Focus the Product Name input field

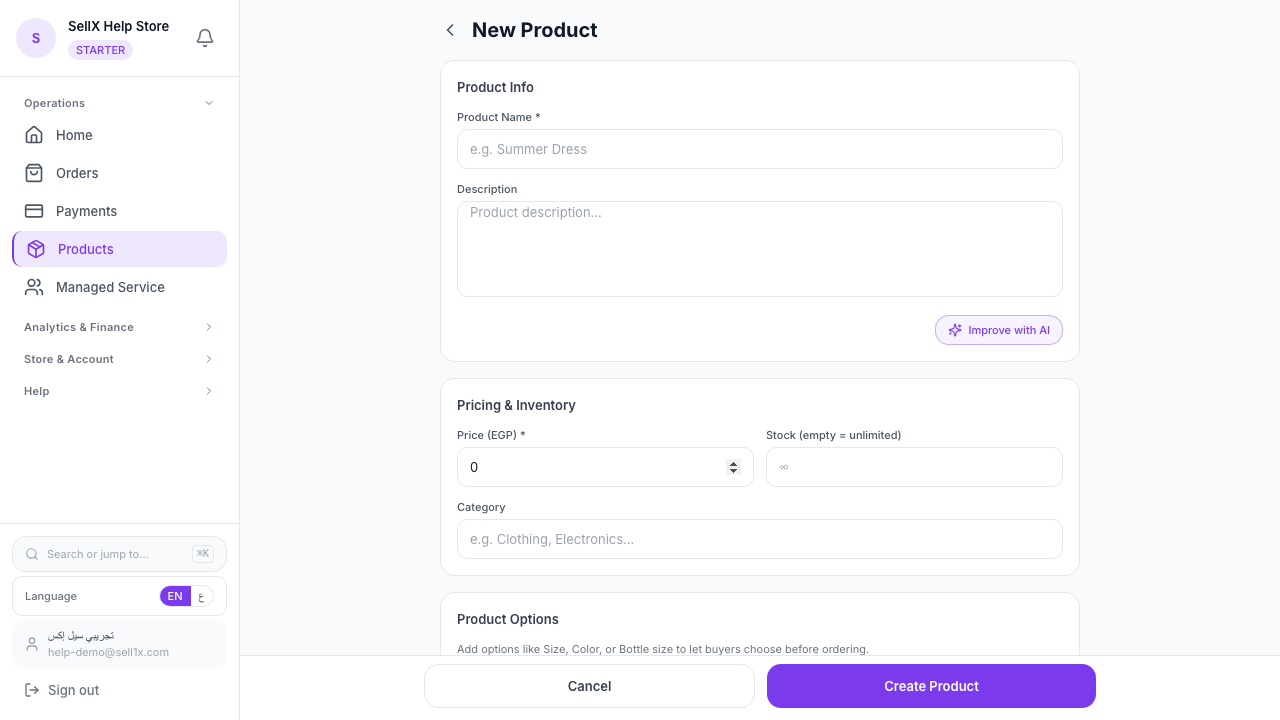pos(760,149)
